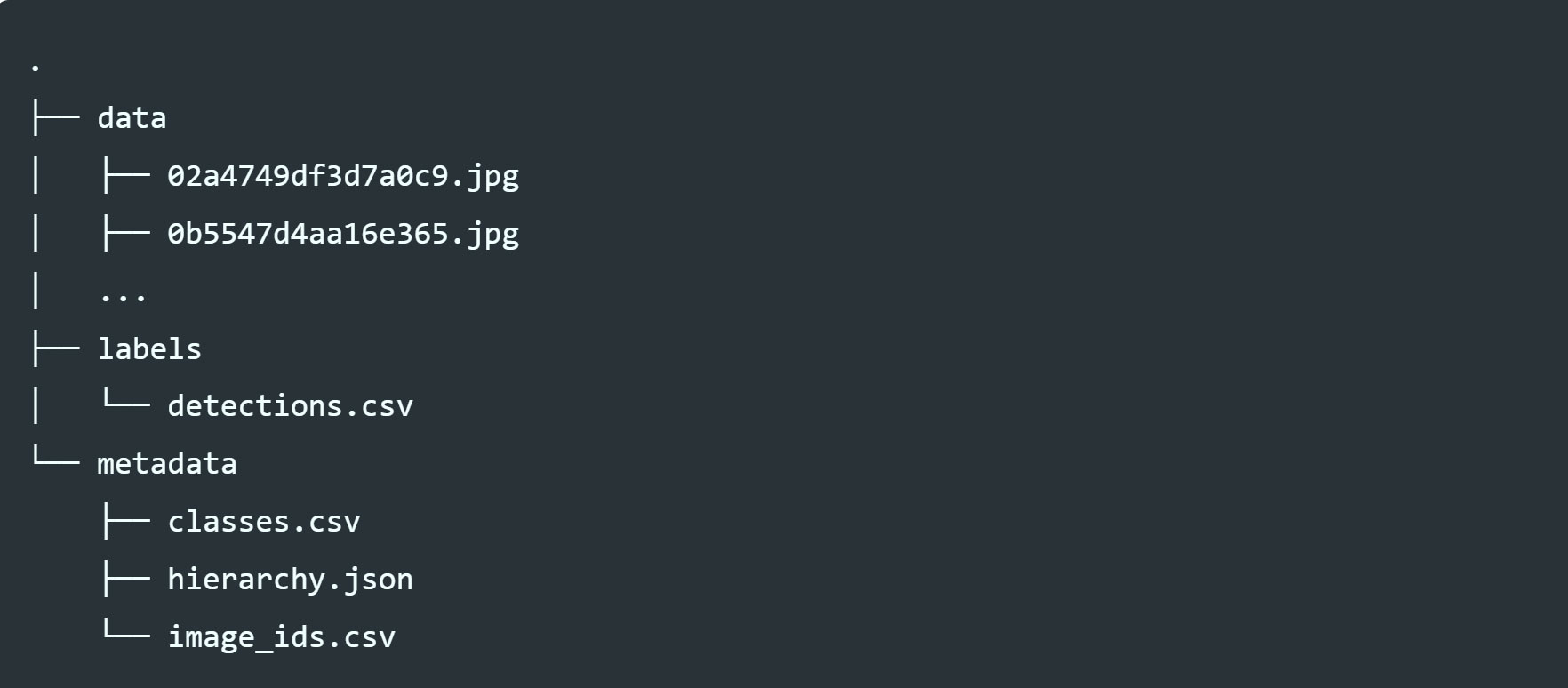Click the corner connector before image_ids.csv
This screenshot has width=1568, height=688.
(125, 633)
